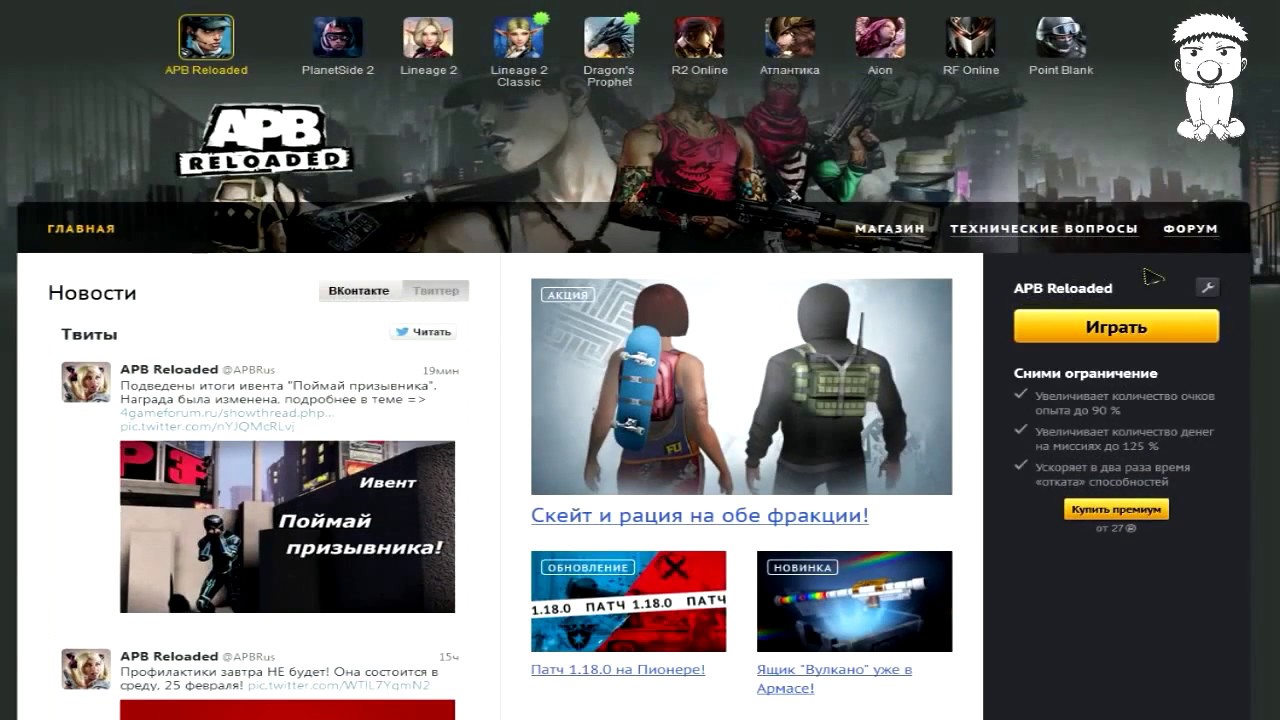Open the Атлантика game icon
The height and width of the screenshot is (720, 1280).
[x=790, y=38]
